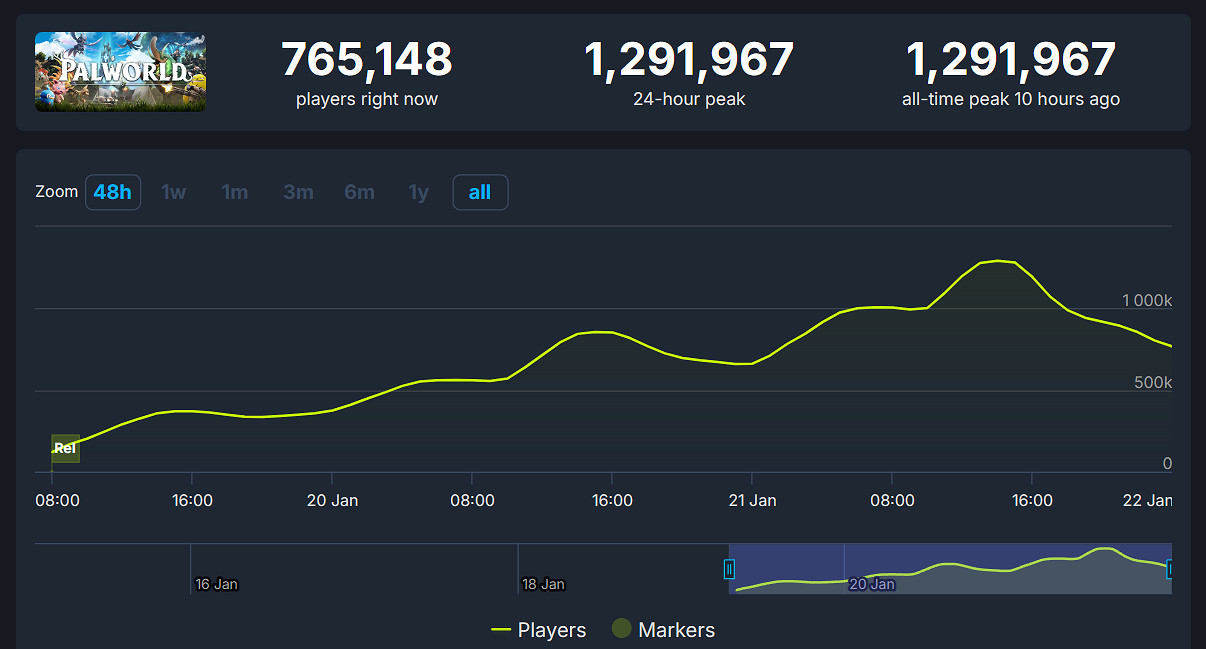Choose the 3m zoom option
The image size is (1206, 649).
(x=298, y=192)
